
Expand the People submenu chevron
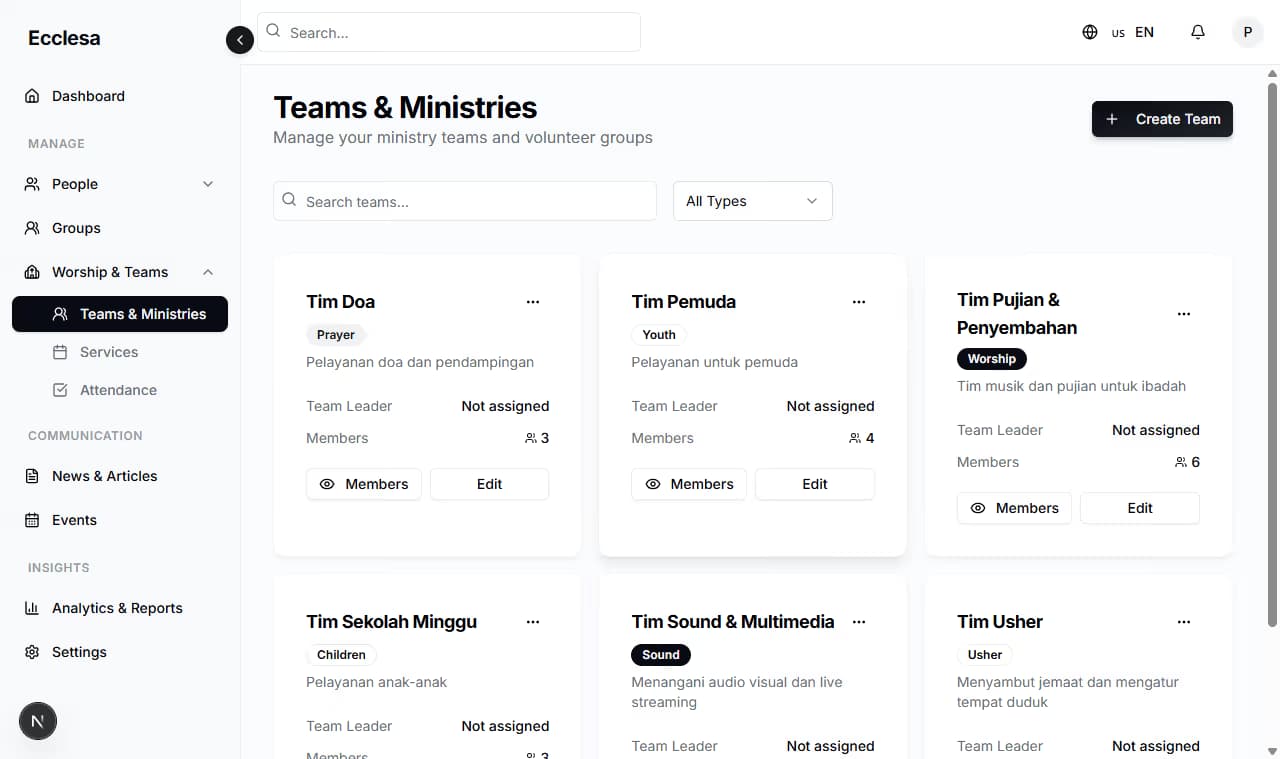(208, 184)
